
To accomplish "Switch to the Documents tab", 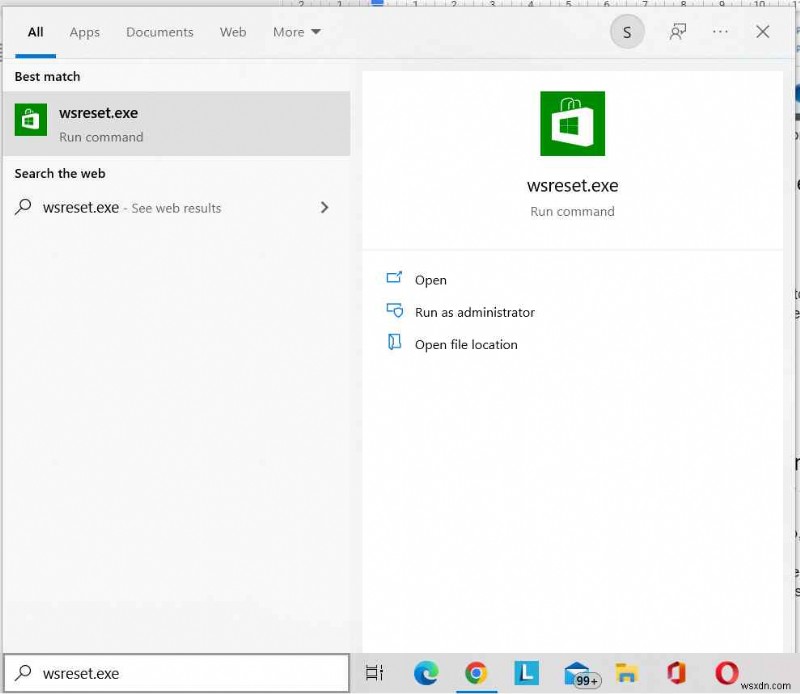I will [x=159, y=31].
